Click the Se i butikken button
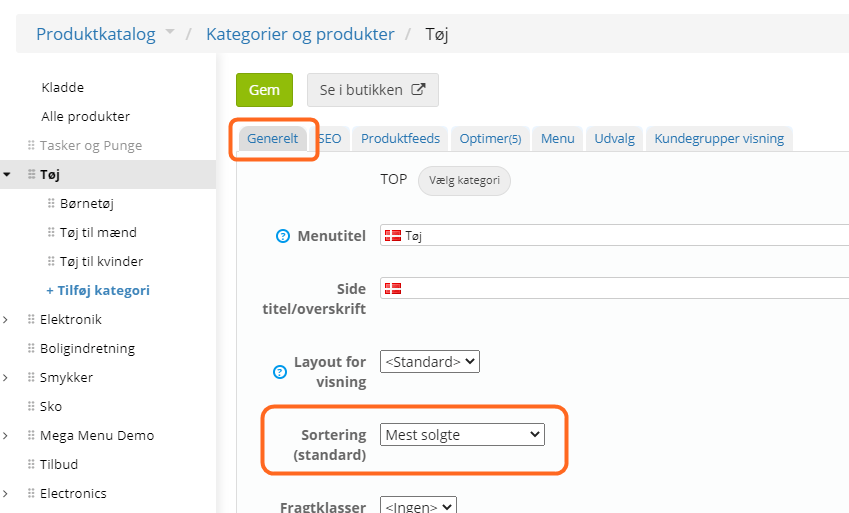This screenshot has height=513, width=849. (373, 90)
